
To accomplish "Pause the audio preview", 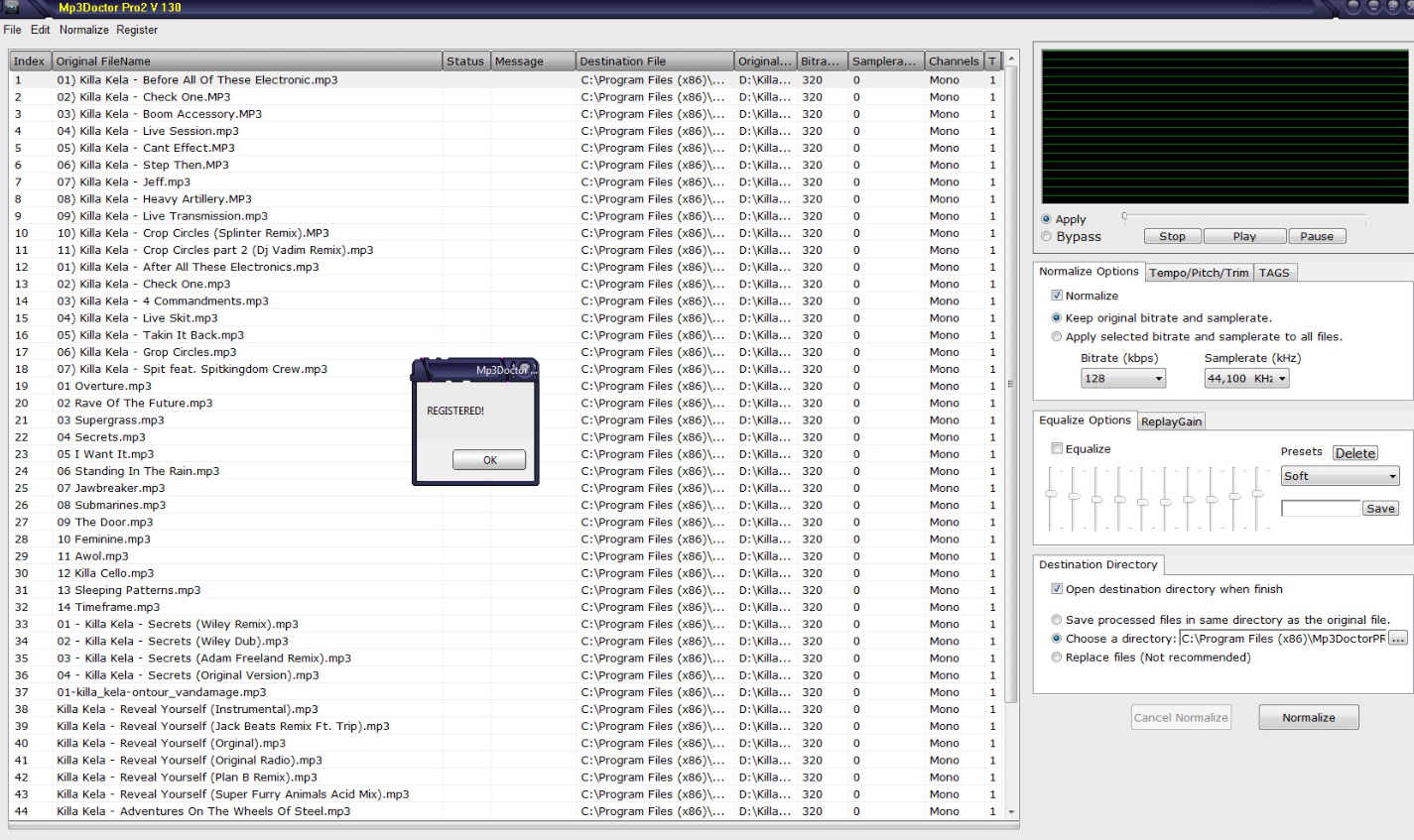I will click(x=1316, y=236).
